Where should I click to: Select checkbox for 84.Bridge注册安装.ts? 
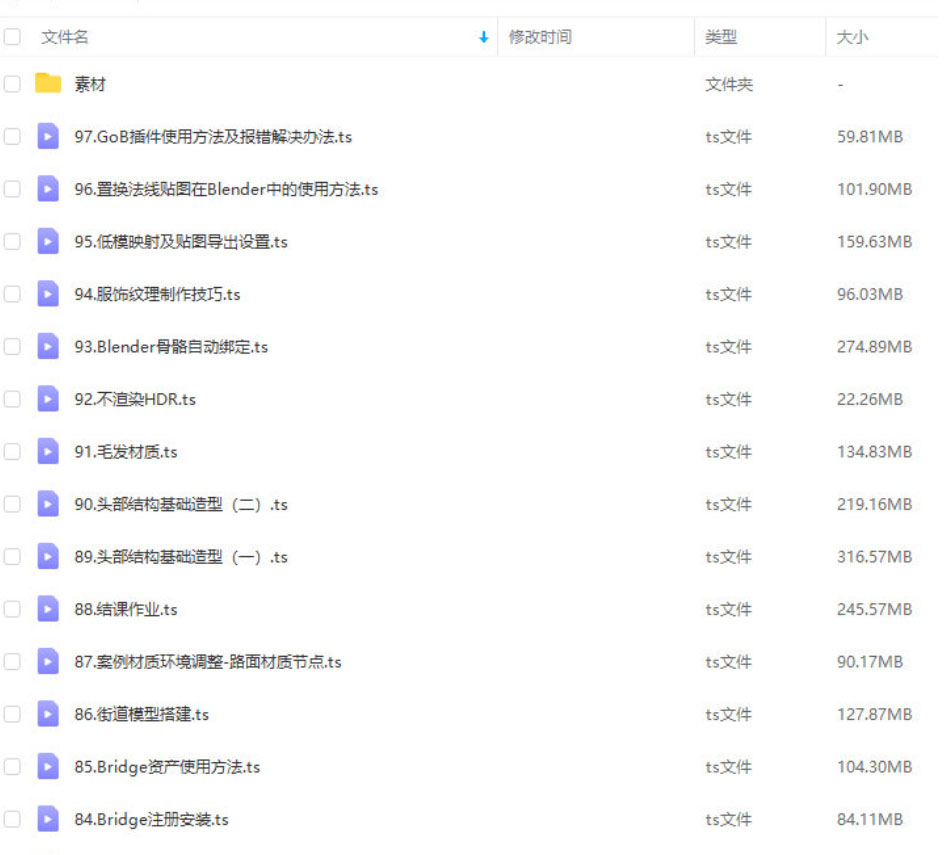tap(12, 819)
